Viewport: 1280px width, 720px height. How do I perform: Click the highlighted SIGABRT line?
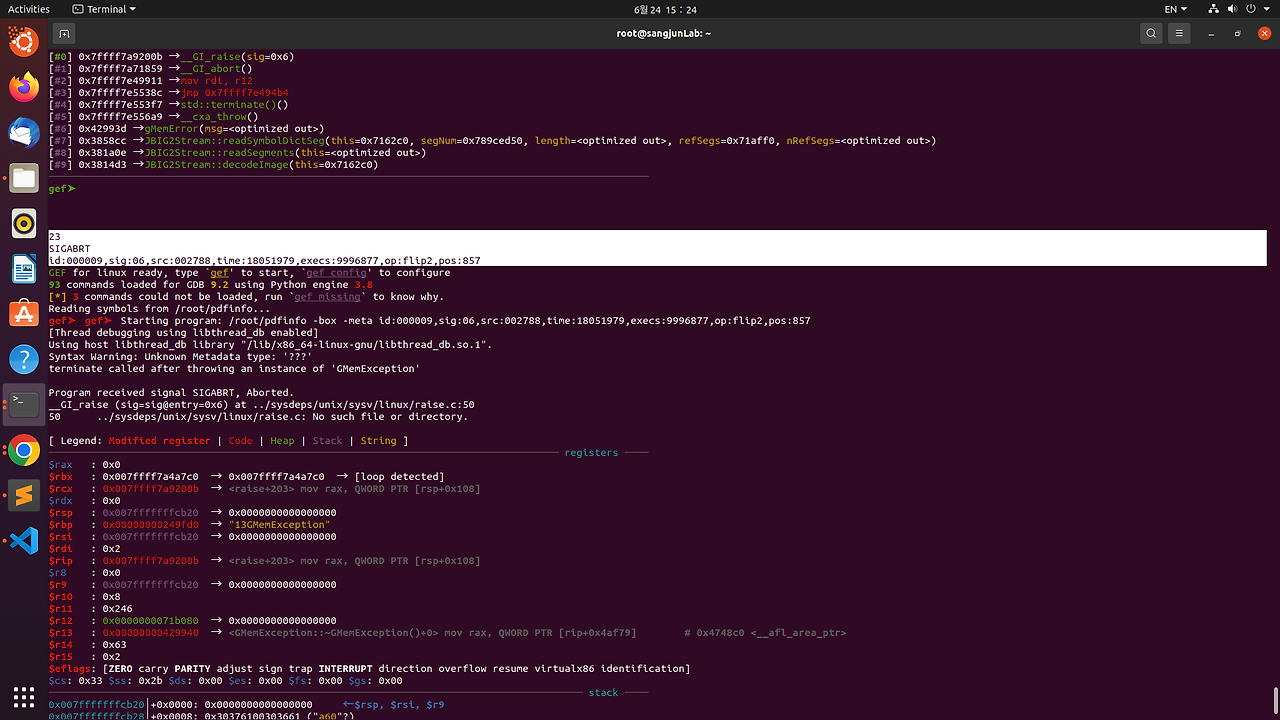(71, 248)
